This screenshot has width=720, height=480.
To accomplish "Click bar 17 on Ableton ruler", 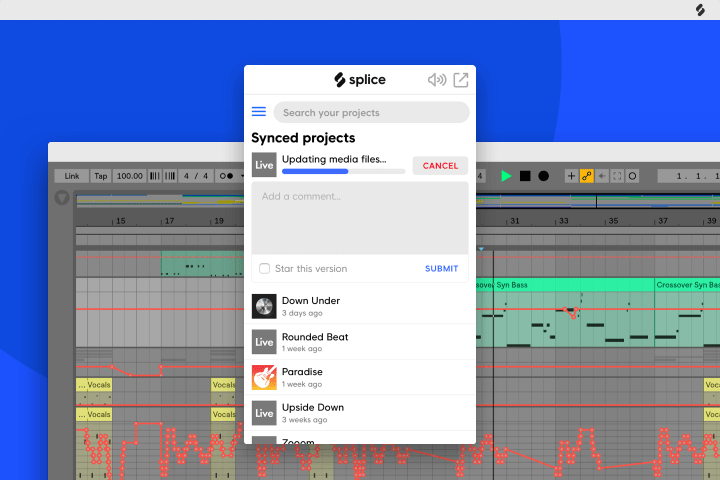I will 169,221.
